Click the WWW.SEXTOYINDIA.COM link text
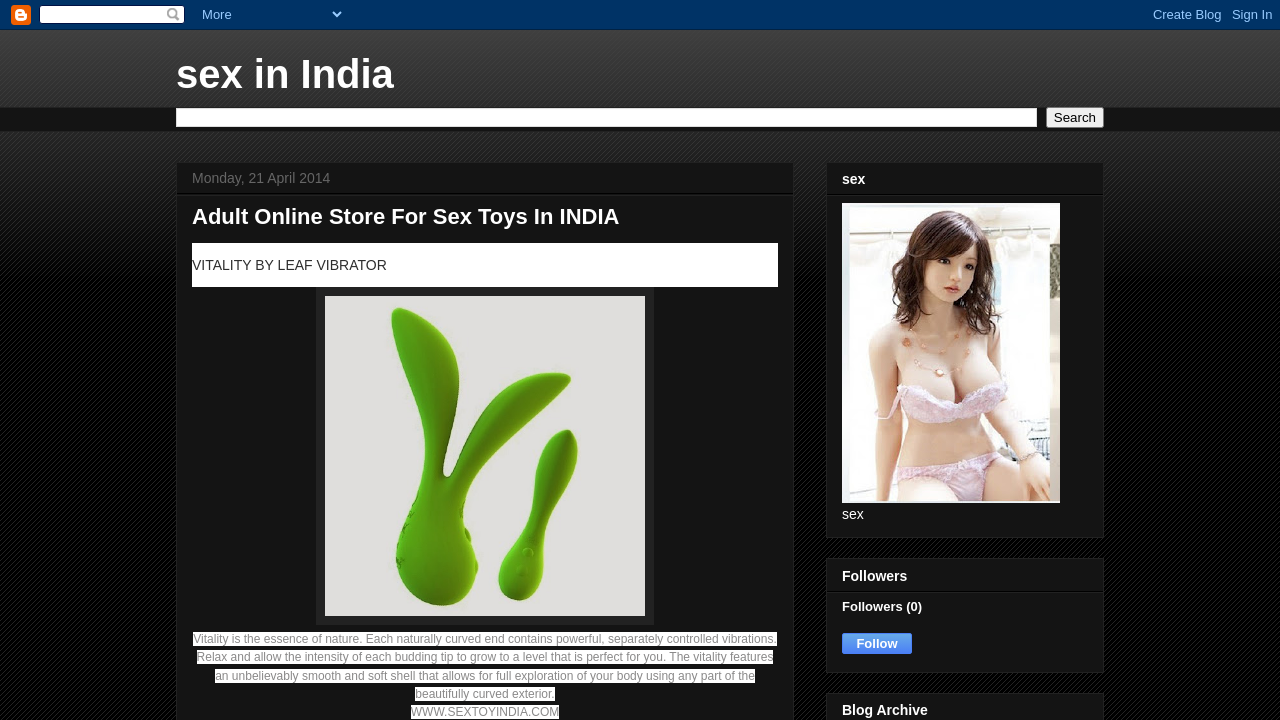 tap(485, 712)
